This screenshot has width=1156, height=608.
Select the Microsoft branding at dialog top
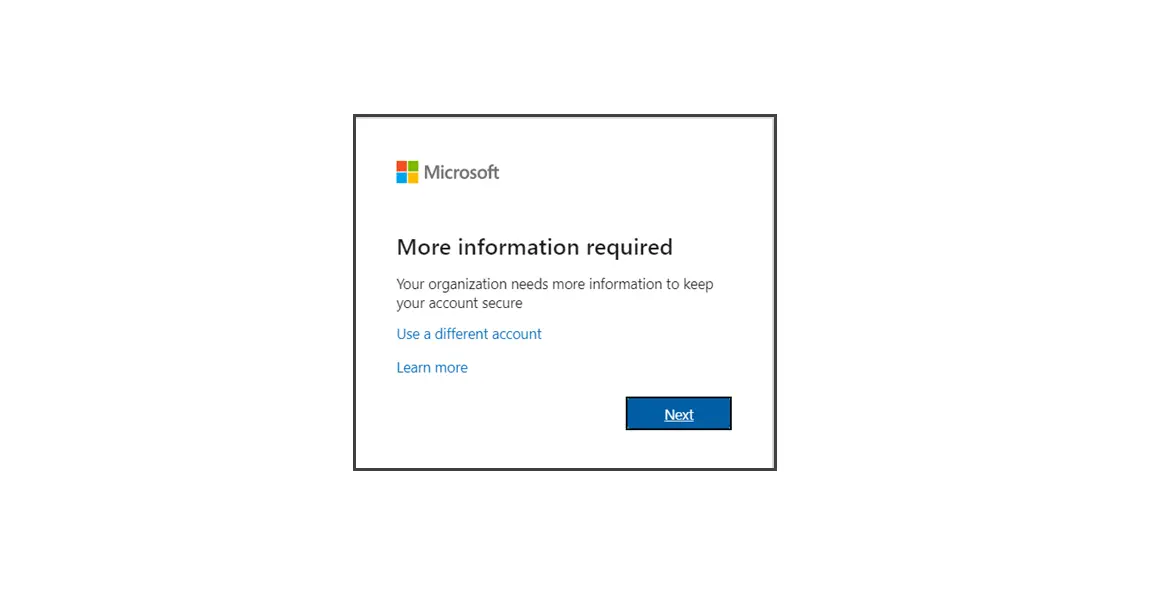coord(447,171)
